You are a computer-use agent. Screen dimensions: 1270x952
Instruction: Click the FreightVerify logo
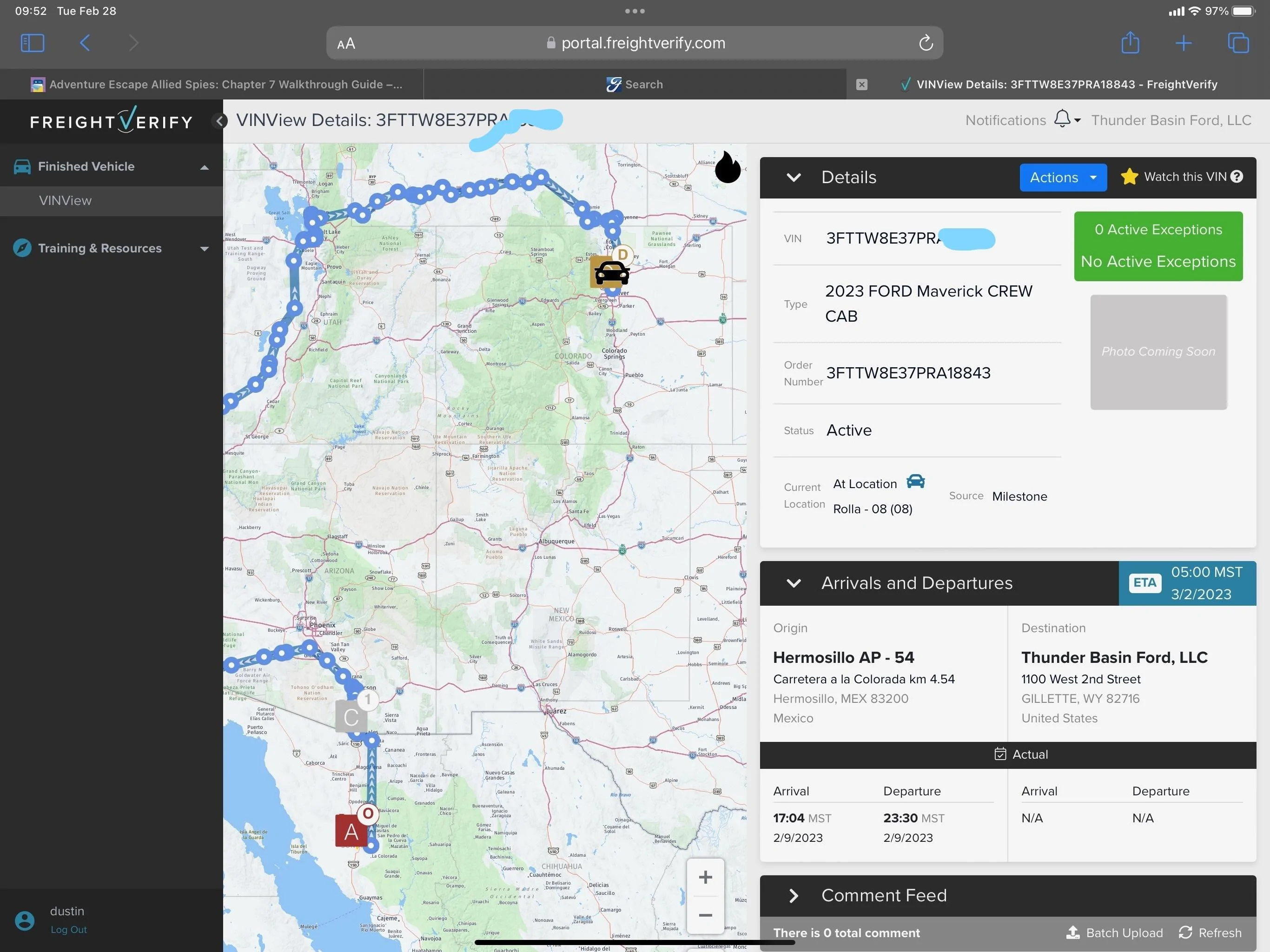point(112,120)
